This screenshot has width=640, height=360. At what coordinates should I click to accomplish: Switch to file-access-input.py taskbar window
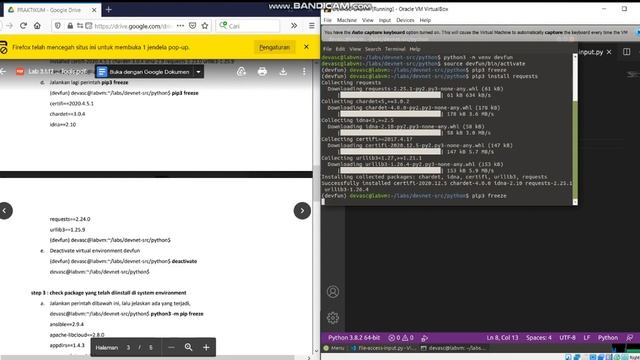(383, 348)
